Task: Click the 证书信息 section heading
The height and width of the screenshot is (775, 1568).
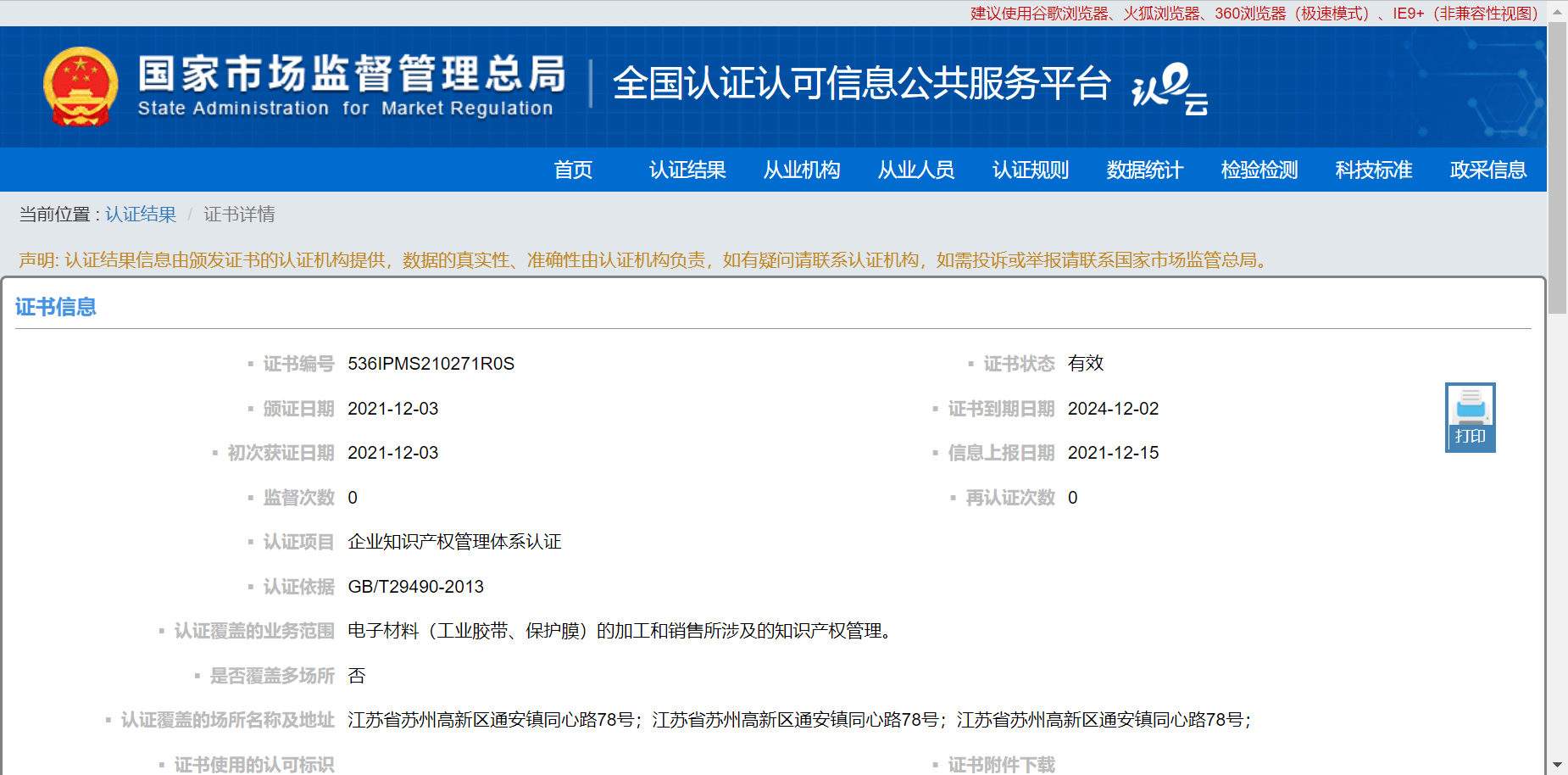Action: (x=56, y=307)
